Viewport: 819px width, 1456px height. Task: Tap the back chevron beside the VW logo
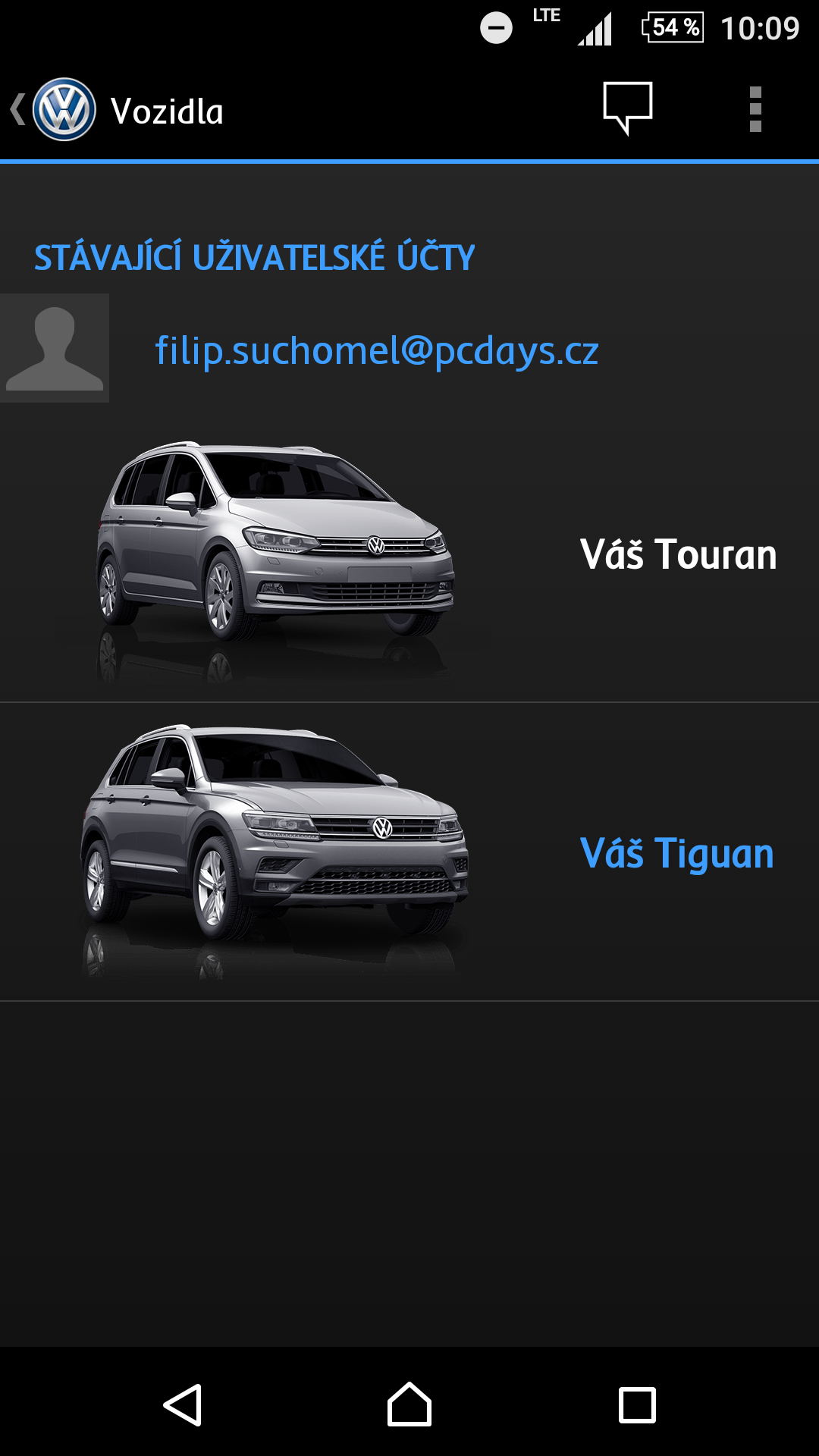(x=17, y=109)
